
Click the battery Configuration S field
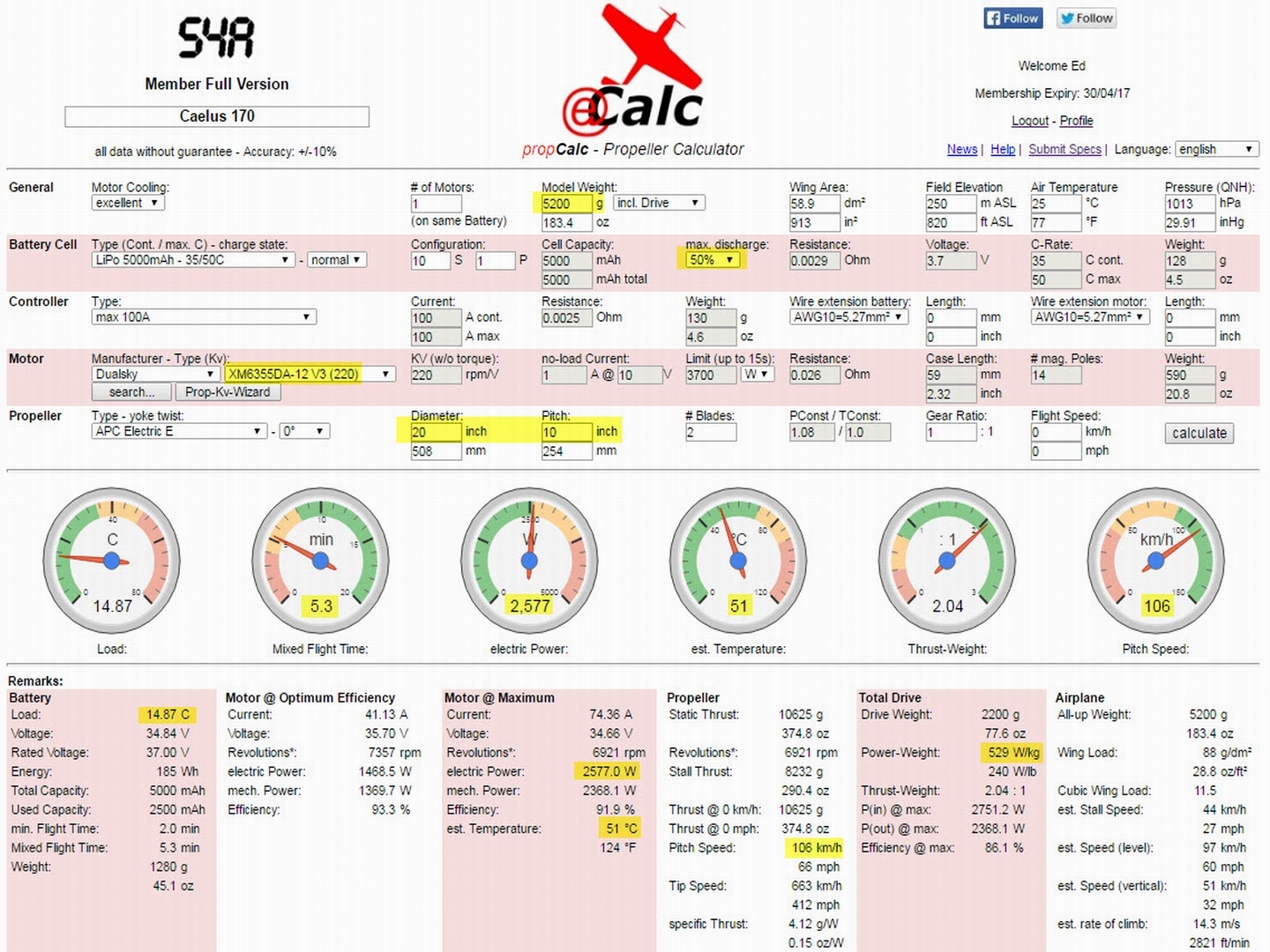click(430, 261)
